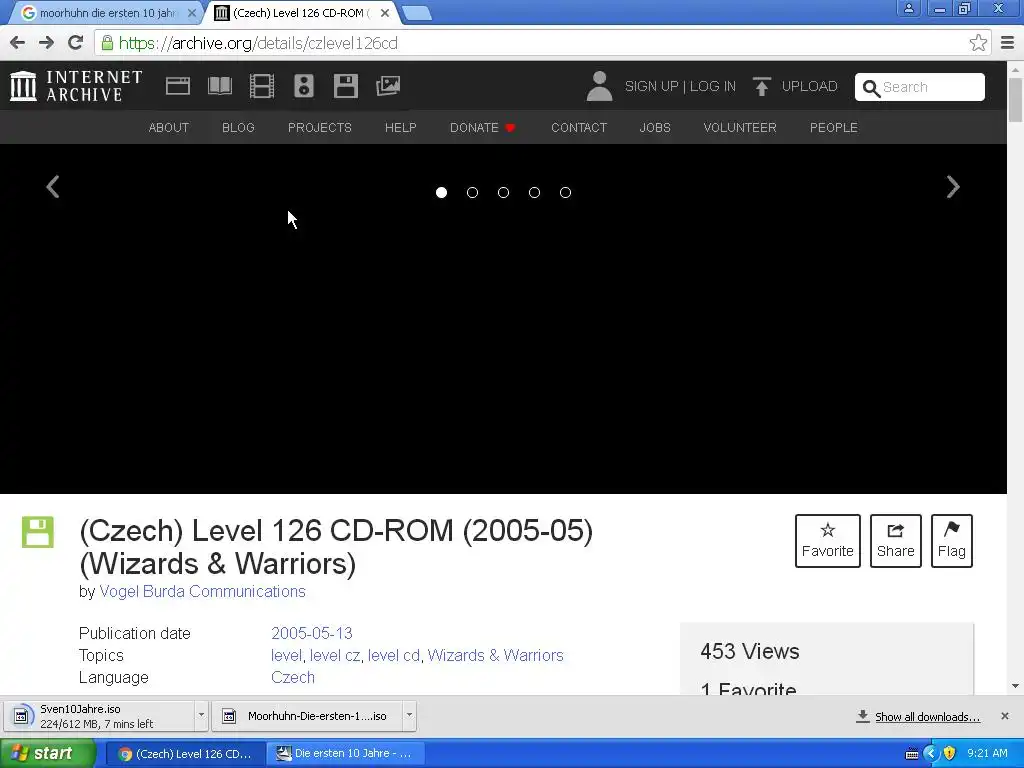The image size is (1024, 768).
Task: Show previous carousel image
Action: [x=53, y=187]
